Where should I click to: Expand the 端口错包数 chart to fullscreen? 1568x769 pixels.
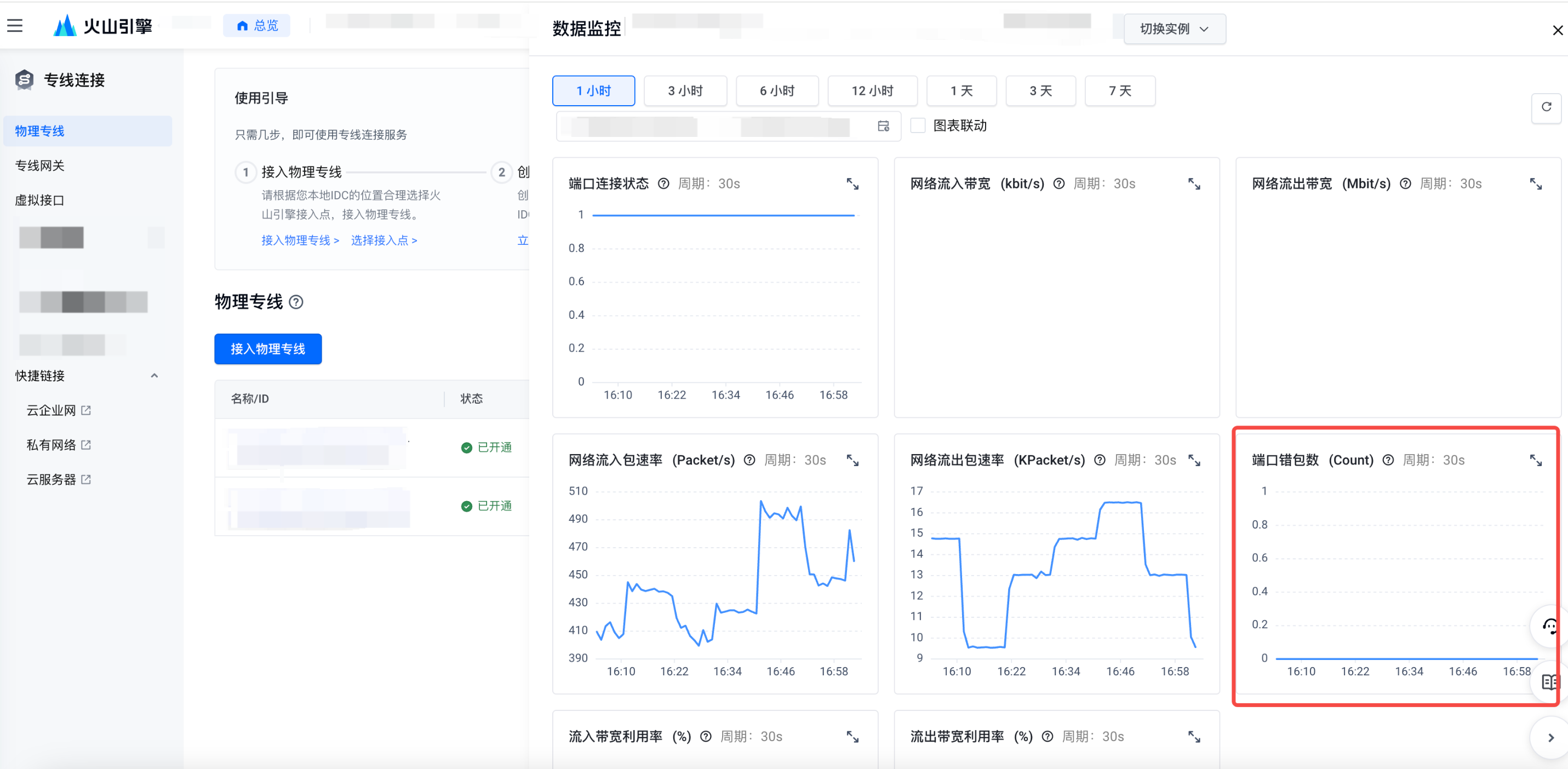[x=1536, y=461]
